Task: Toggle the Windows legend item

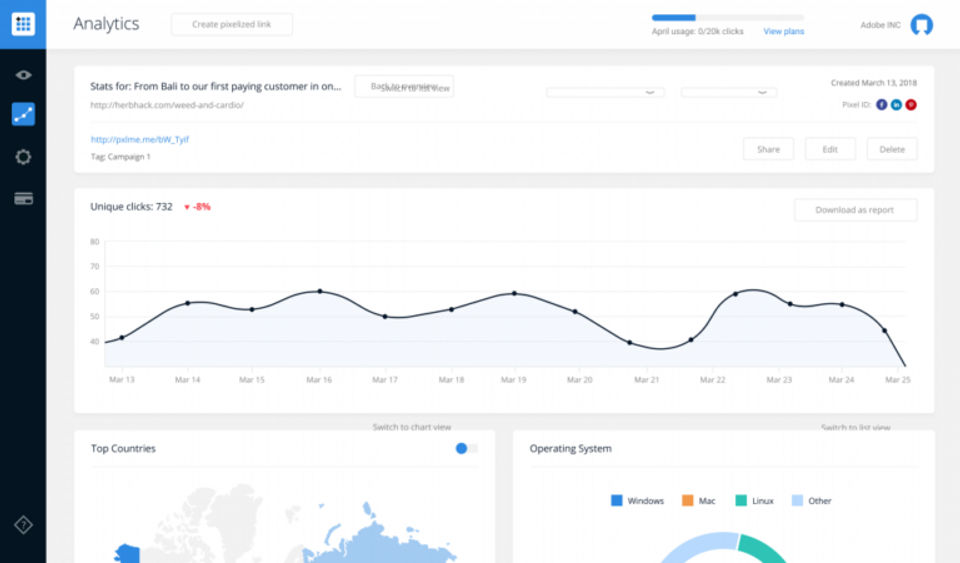Action: (x=637, y=501)
